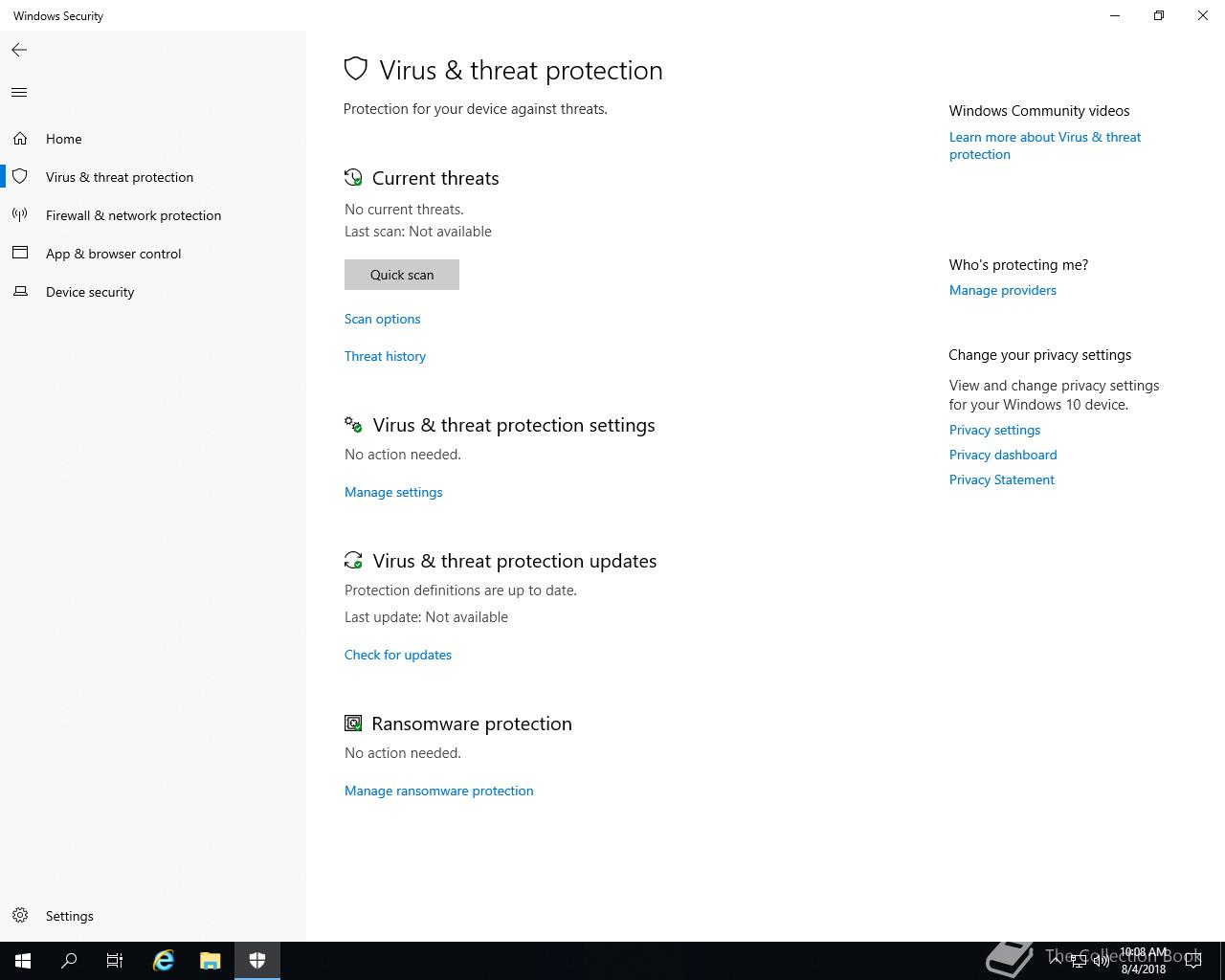Viewport: 1225px width, 980px height.
Task: Open File Explorer from taskbar
Action: click(211, 961)
